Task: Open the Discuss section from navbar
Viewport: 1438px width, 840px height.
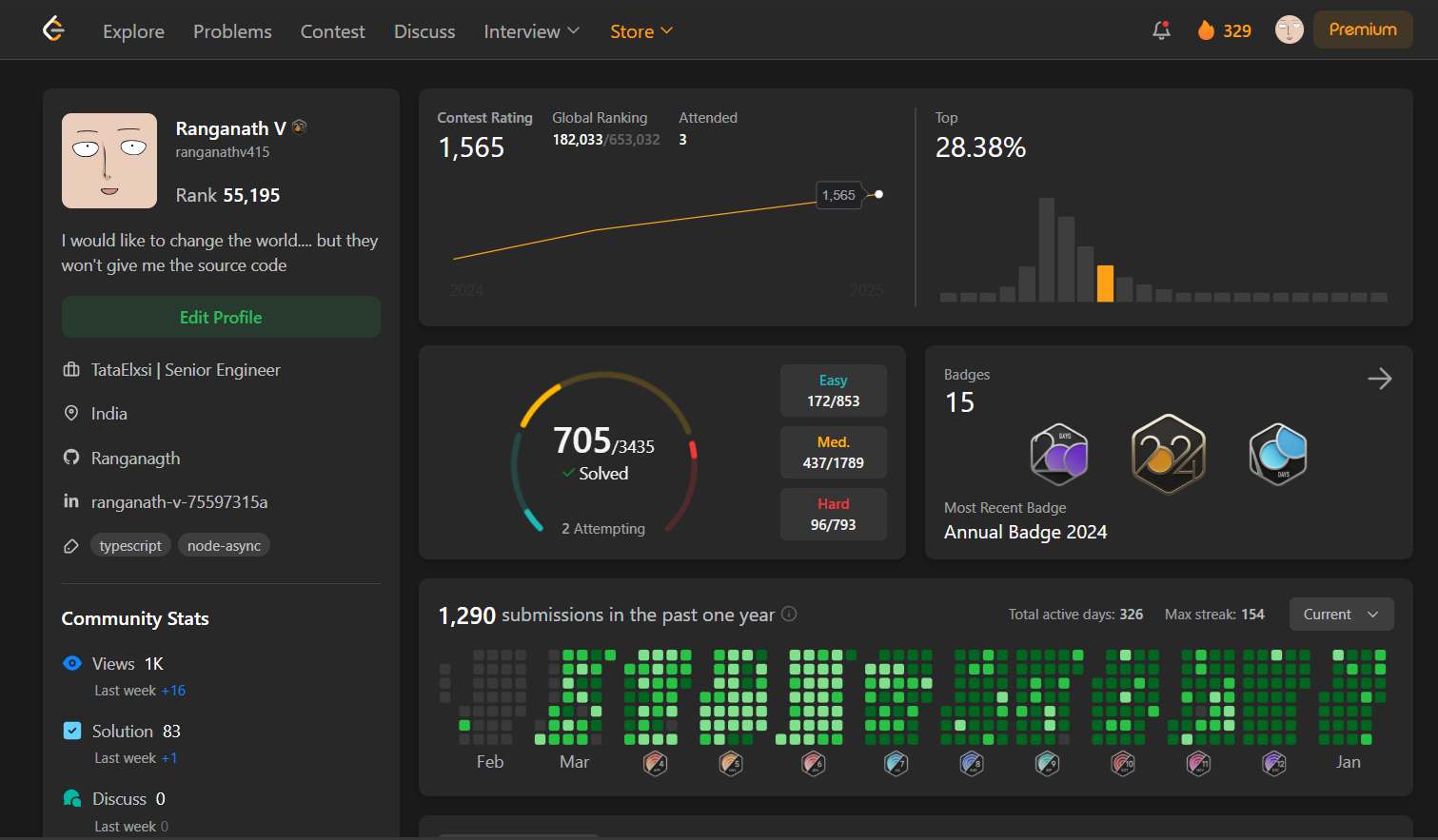Action: pyautogui.click(x=424, y=31)
